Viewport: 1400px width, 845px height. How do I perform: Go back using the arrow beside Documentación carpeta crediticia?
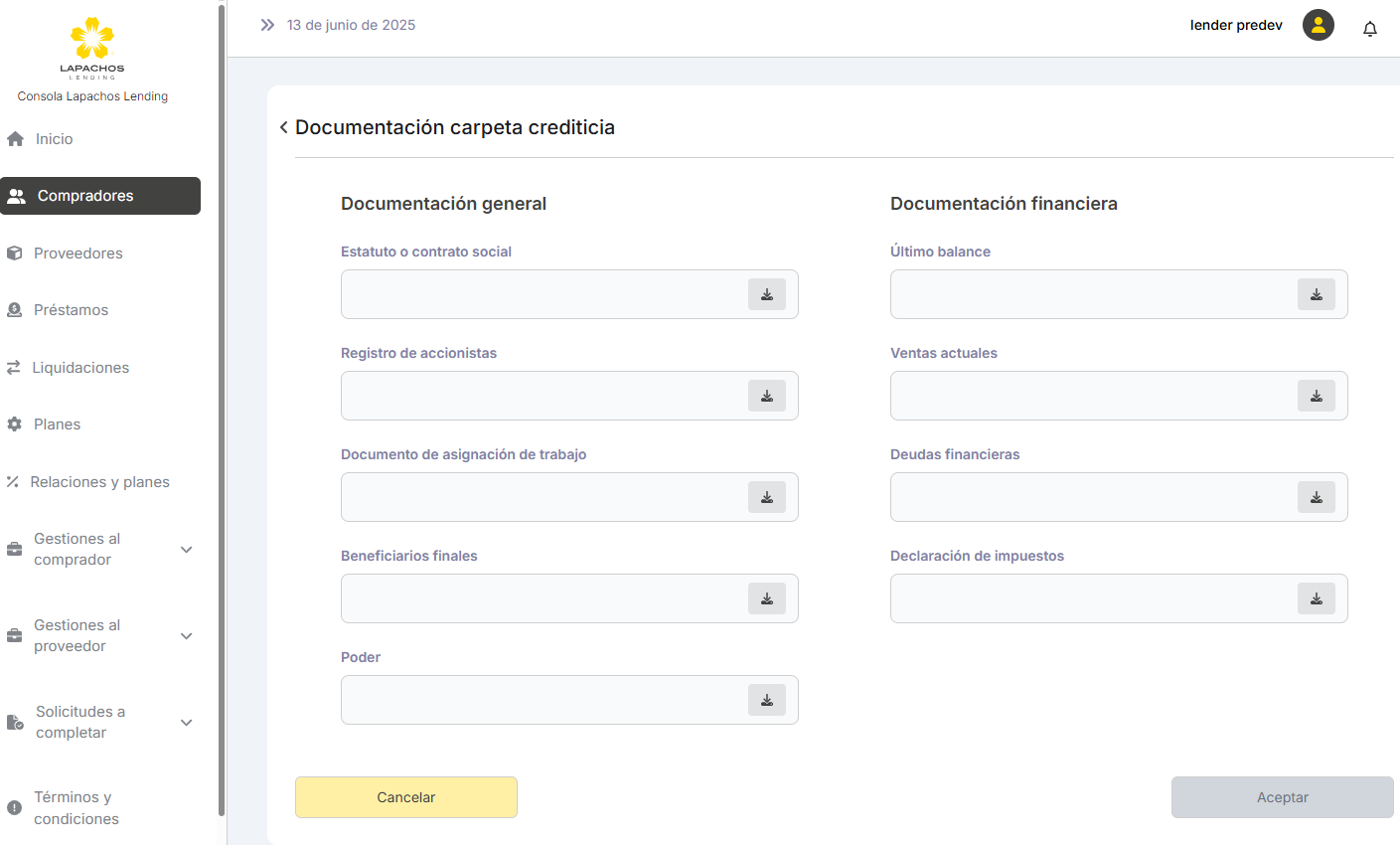point(284,127)
